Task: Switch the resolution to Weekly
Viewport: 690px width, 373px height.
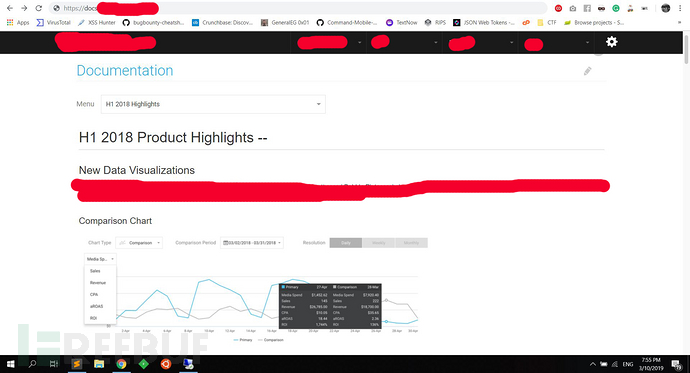Action: (x=378, y=243)
